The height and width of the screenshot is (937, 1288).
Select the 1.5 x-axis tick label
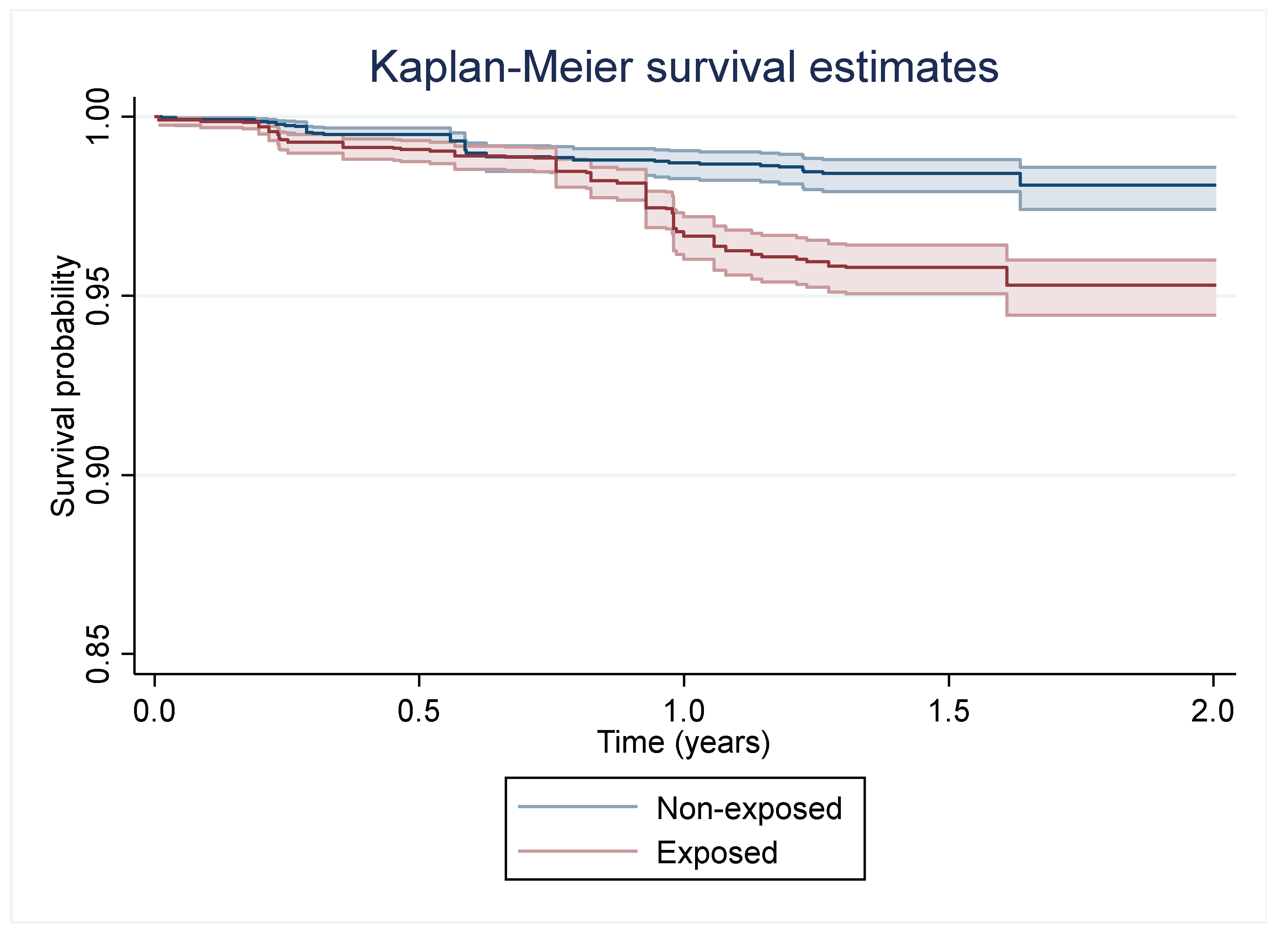coord(949,711)
